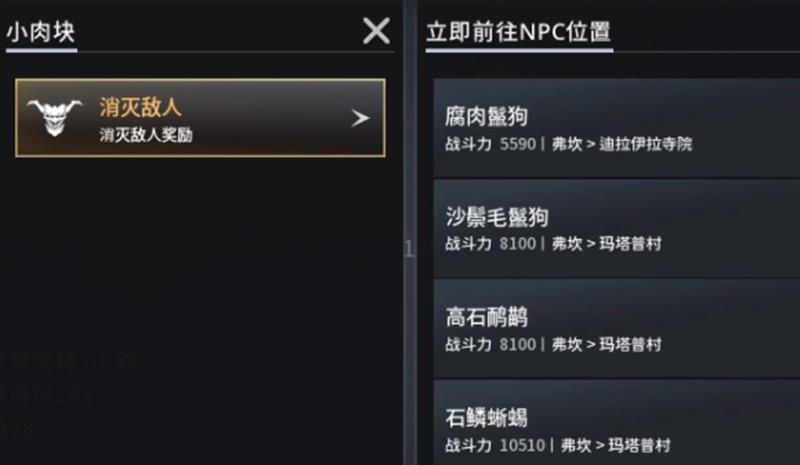This screenshot has height=465, width=800.
Task: Open the 弗坎 > 迪拉伊拉寺院 location link
Action: (x=621, y=144)
